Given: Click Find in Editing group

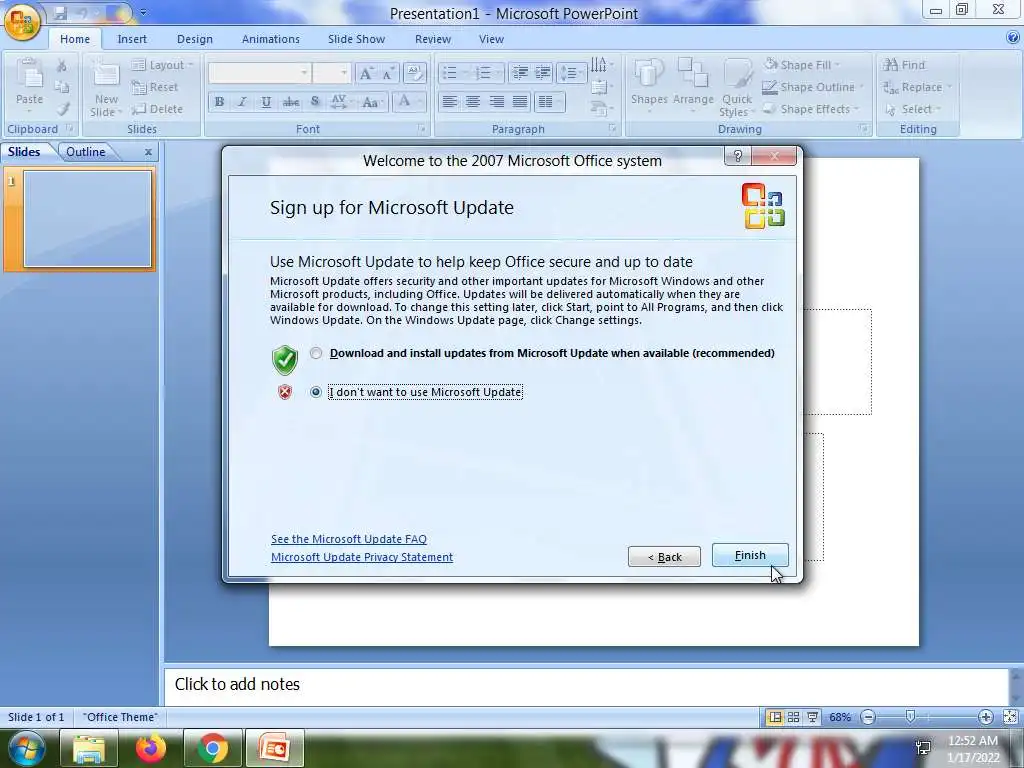Looking at the screenshot, I should coord(904,65).
